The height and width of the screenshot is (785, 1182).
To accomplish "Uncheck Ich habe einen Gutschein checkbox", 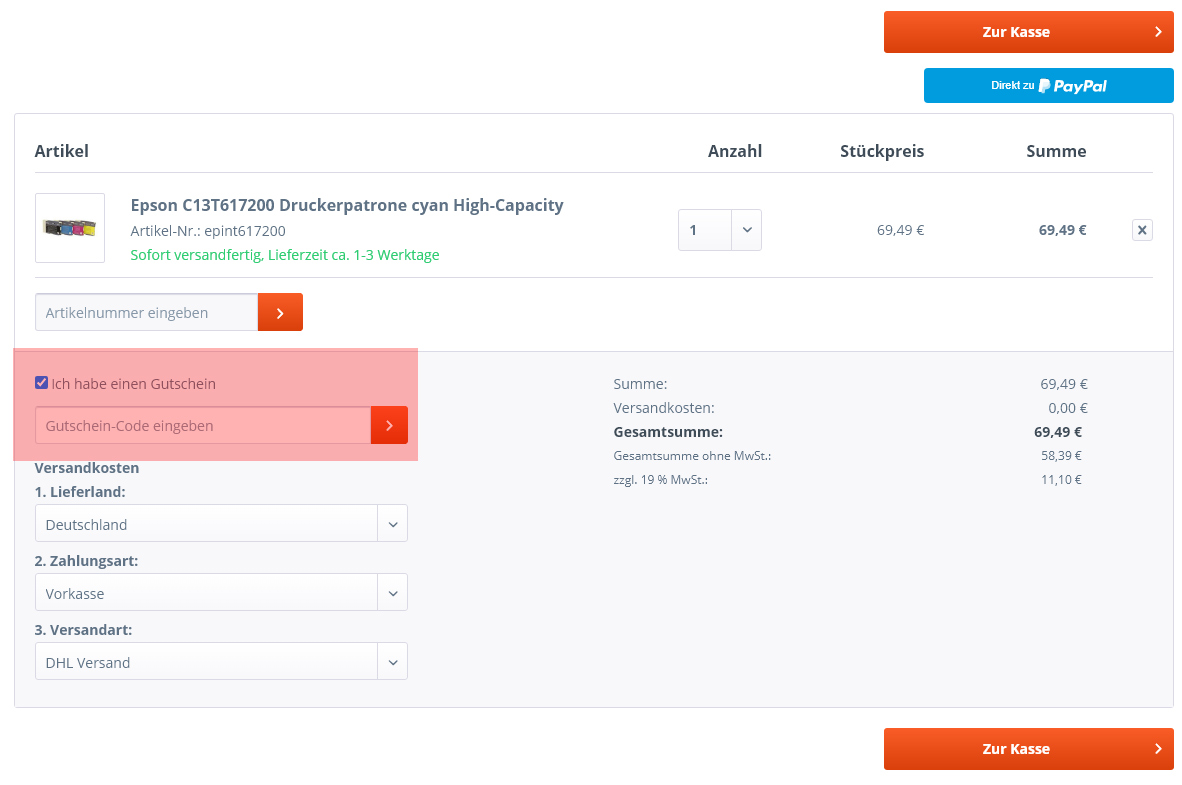I will point(41,383).
